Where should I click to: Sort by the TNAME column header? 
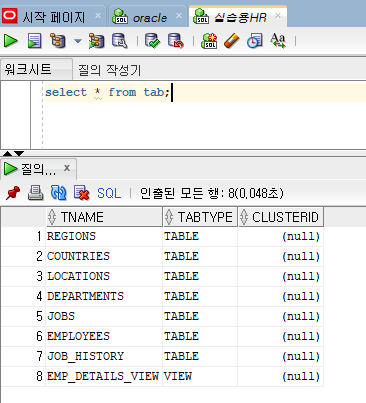[104, 217]
